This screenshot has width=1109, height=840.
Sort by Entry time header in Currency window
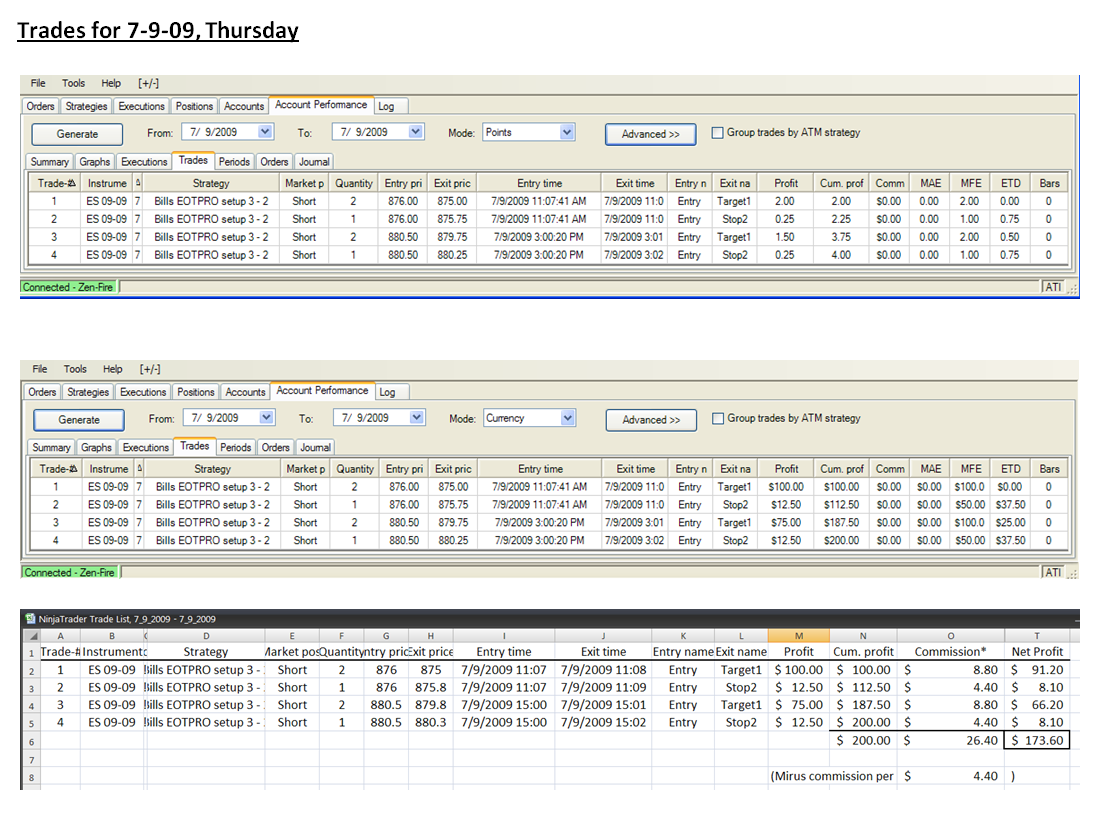point(540,469)
